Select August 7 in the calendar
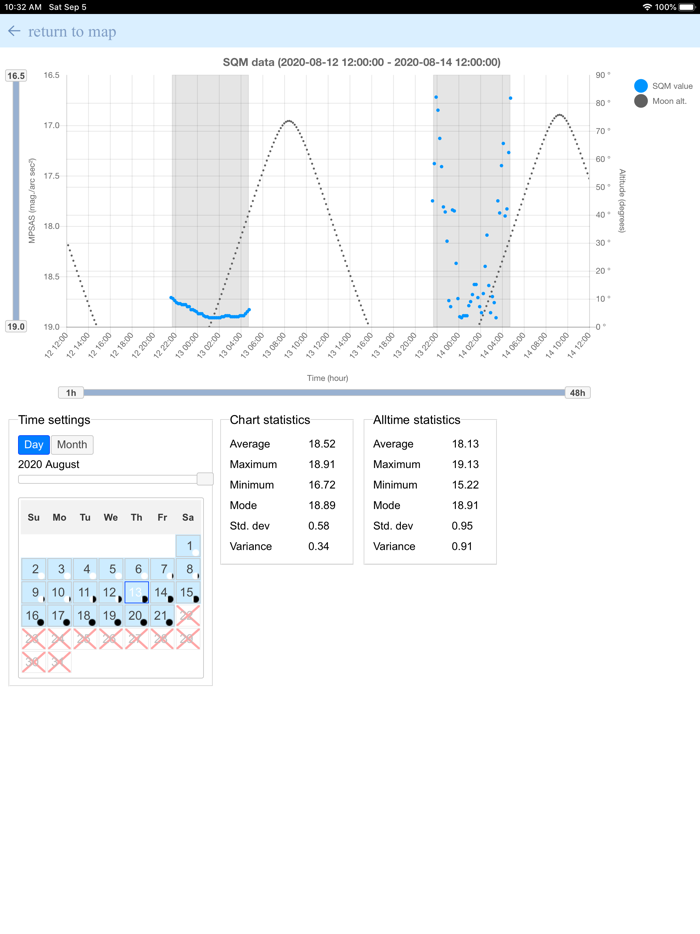700x934 pixels. click(x=162, y=569)
